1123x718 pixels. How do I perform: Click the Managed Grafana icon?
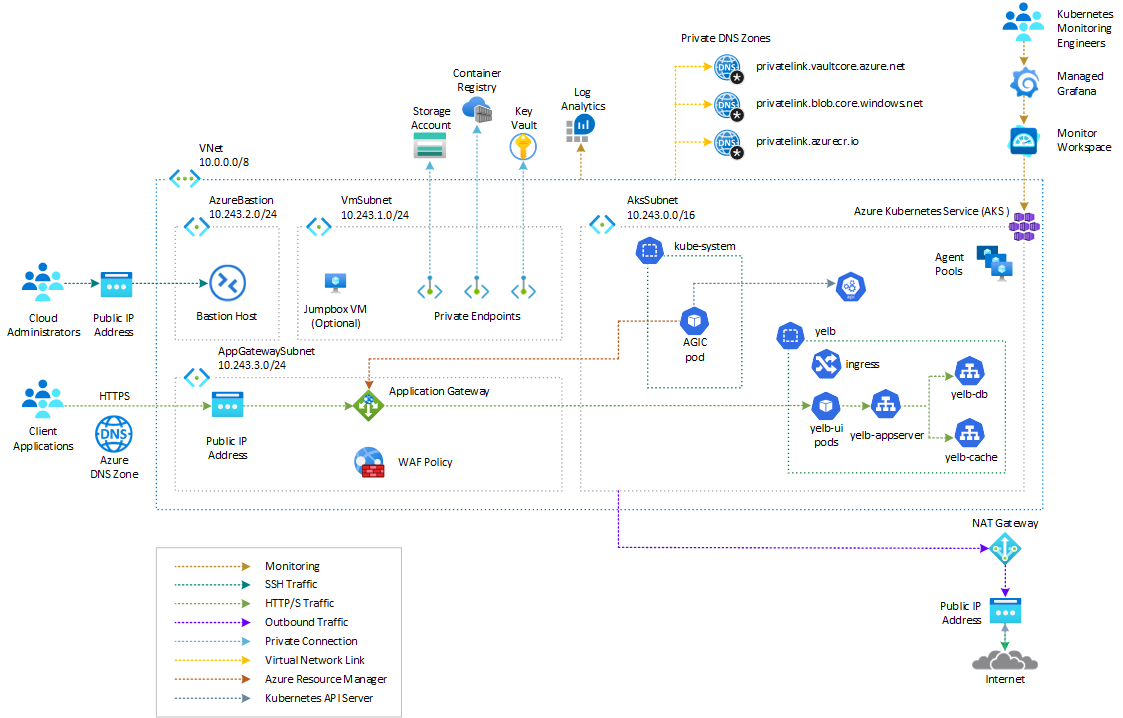pos(1024,83)
